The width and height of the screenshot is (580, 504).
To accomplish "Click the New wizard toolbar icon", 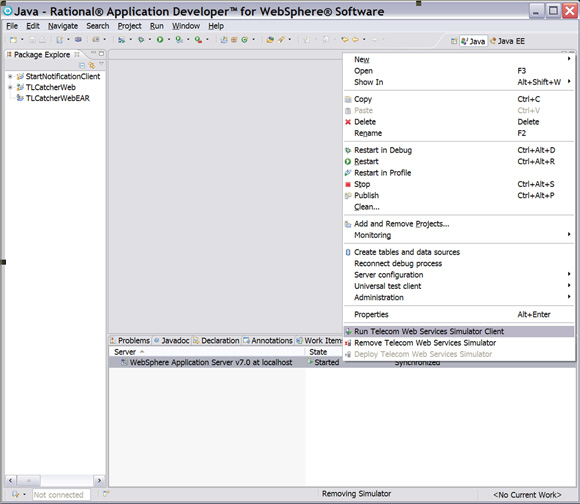I will pos(13,40).
